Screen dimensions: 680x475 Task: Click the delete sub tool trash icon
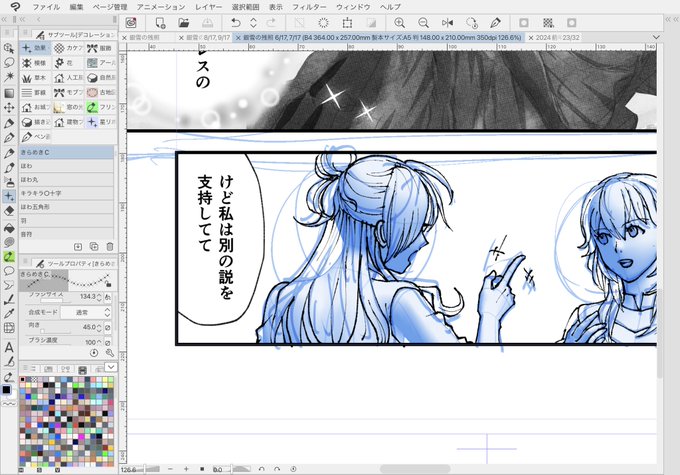(110, 246)
